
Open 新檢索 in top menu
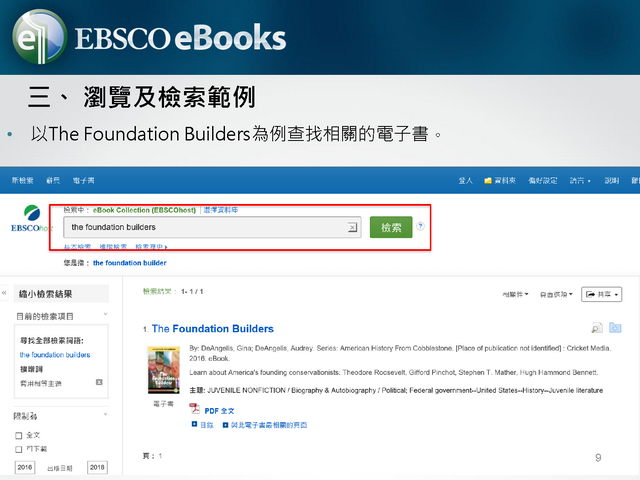tap(22, 181)
